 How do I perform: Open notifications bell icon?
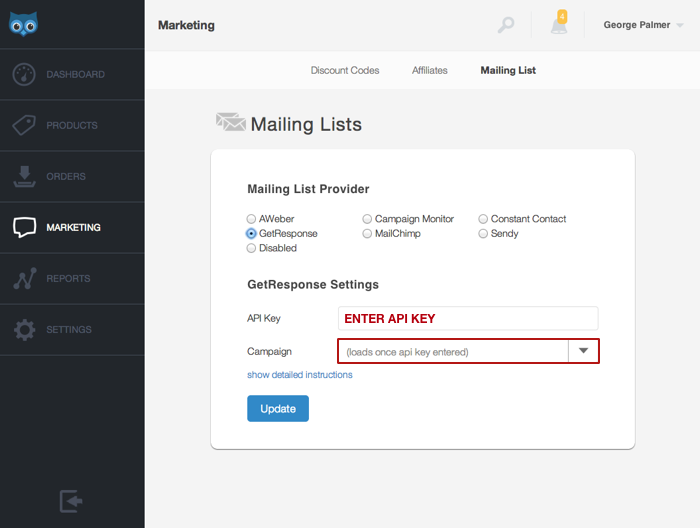[x=558, y=25]
